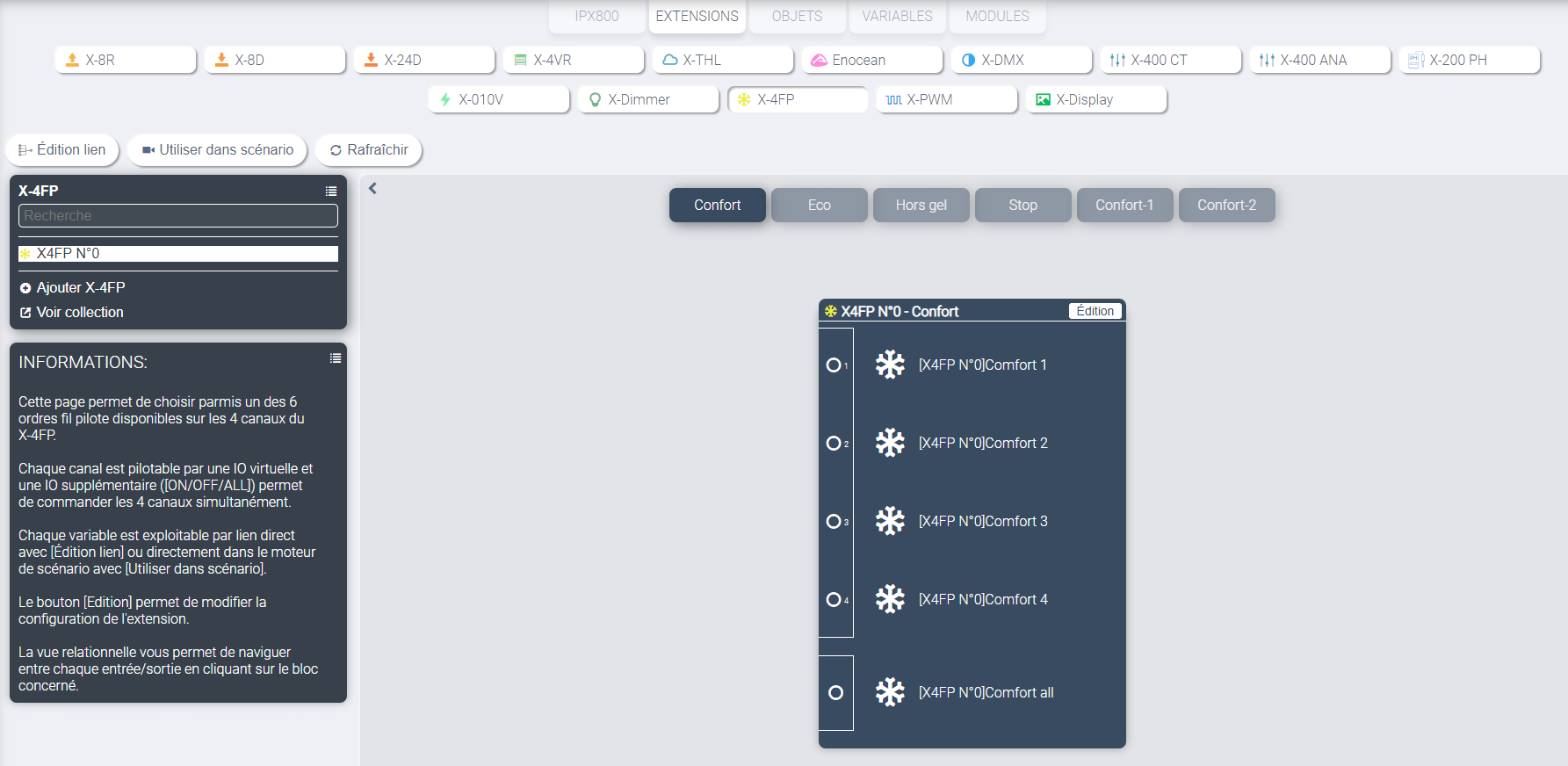
Task: Open the INFORMATIONS panel list icon
Action: (336, 358)
